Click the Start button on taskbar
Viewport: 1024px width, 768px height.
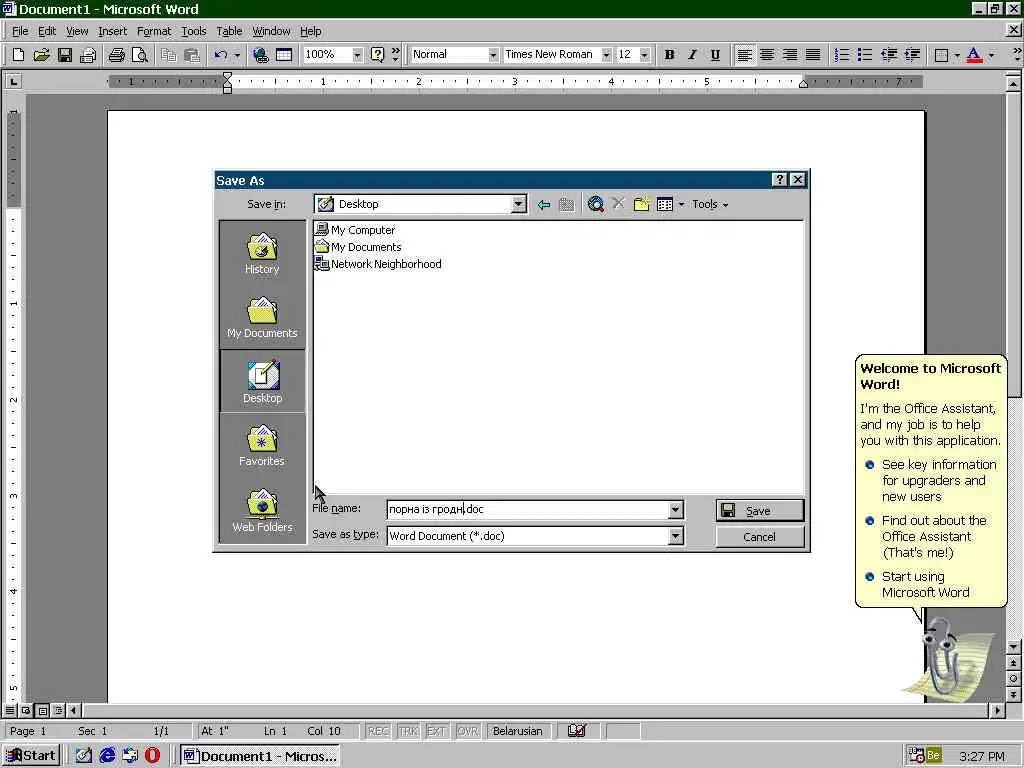point(31,756)
